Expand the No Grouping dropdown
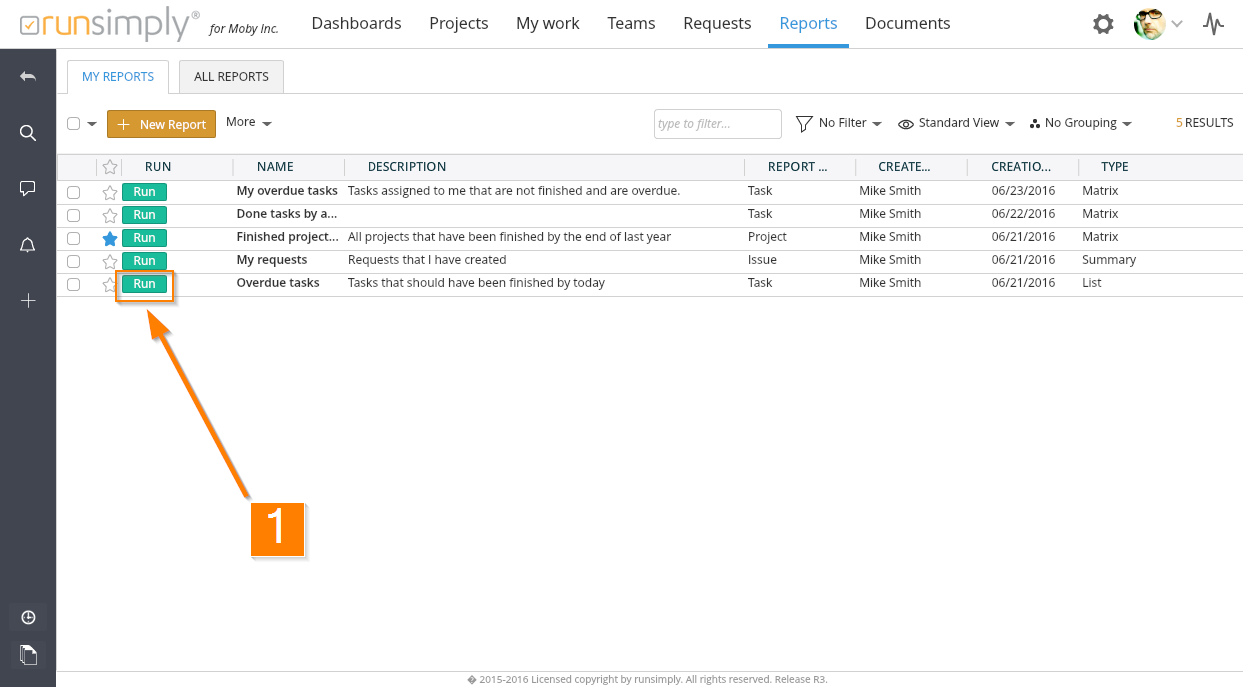 [1080, 123]
